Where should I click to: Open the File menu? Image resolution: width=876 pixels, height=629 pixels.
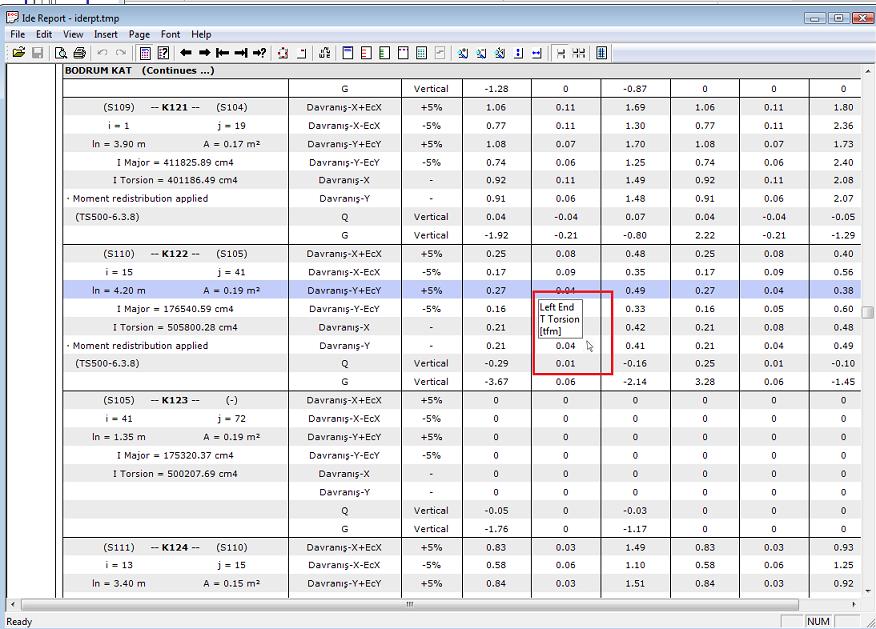tap(17, 34)
